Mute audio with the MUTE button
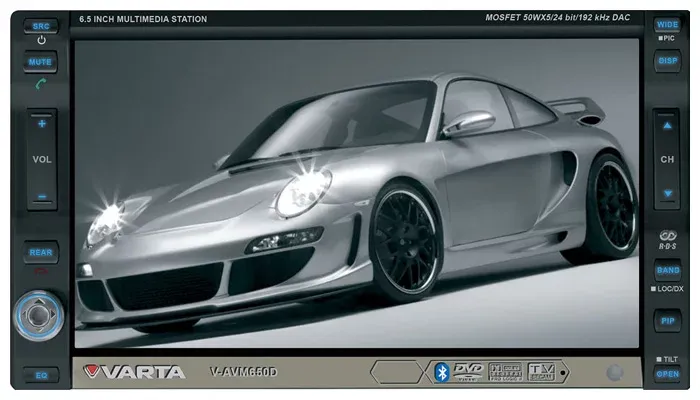This screenshot has height=400, width=700. 40,62
